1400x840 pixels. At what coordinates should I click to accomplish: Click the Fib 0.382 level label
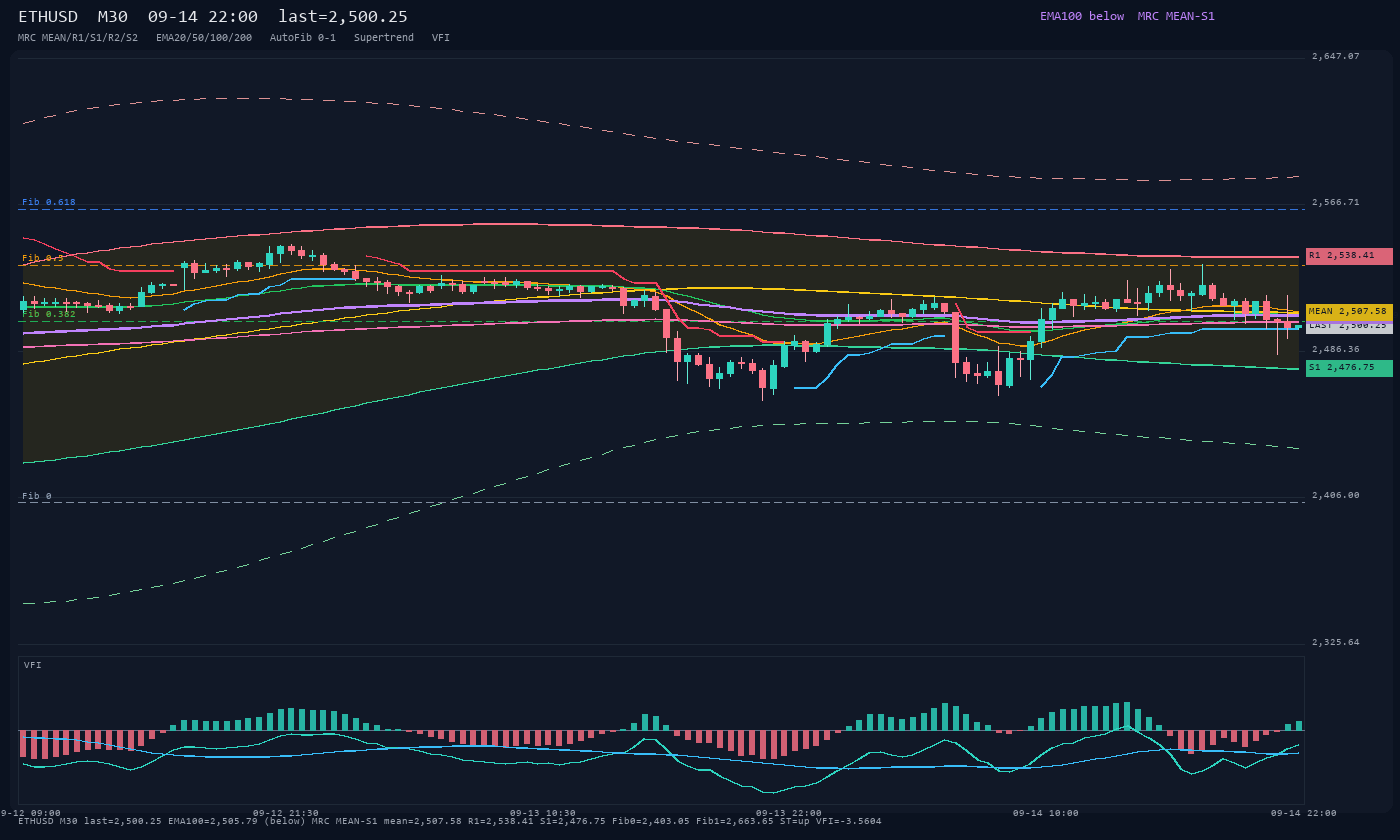(49, 314)
